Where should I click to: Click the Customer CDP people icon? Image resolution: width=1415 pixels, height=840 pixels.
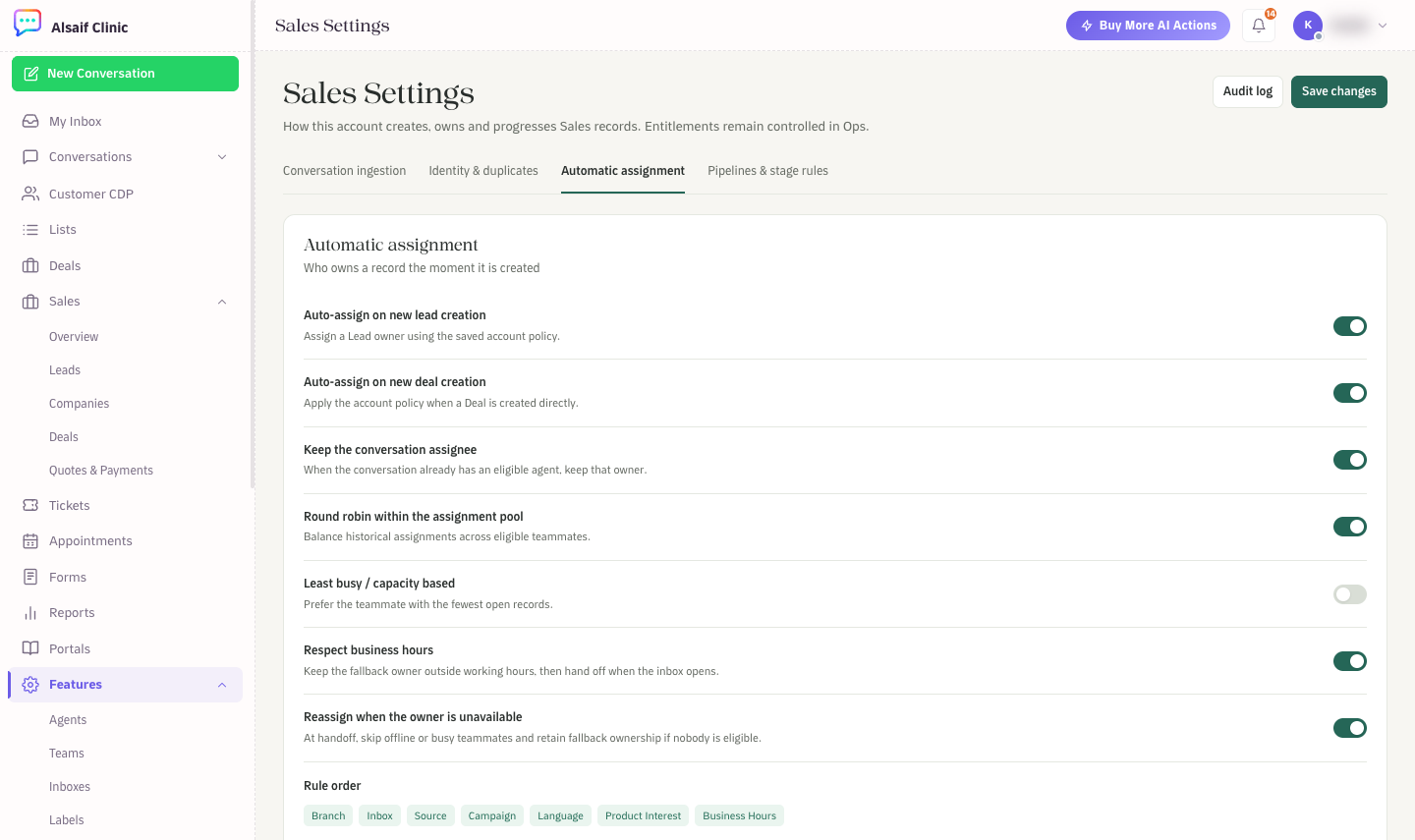(30, 194)
